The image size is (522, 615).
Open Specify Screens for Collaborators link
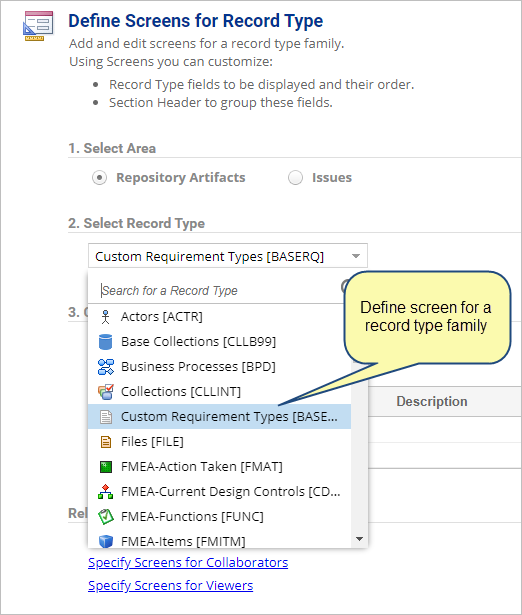(188, 562)
